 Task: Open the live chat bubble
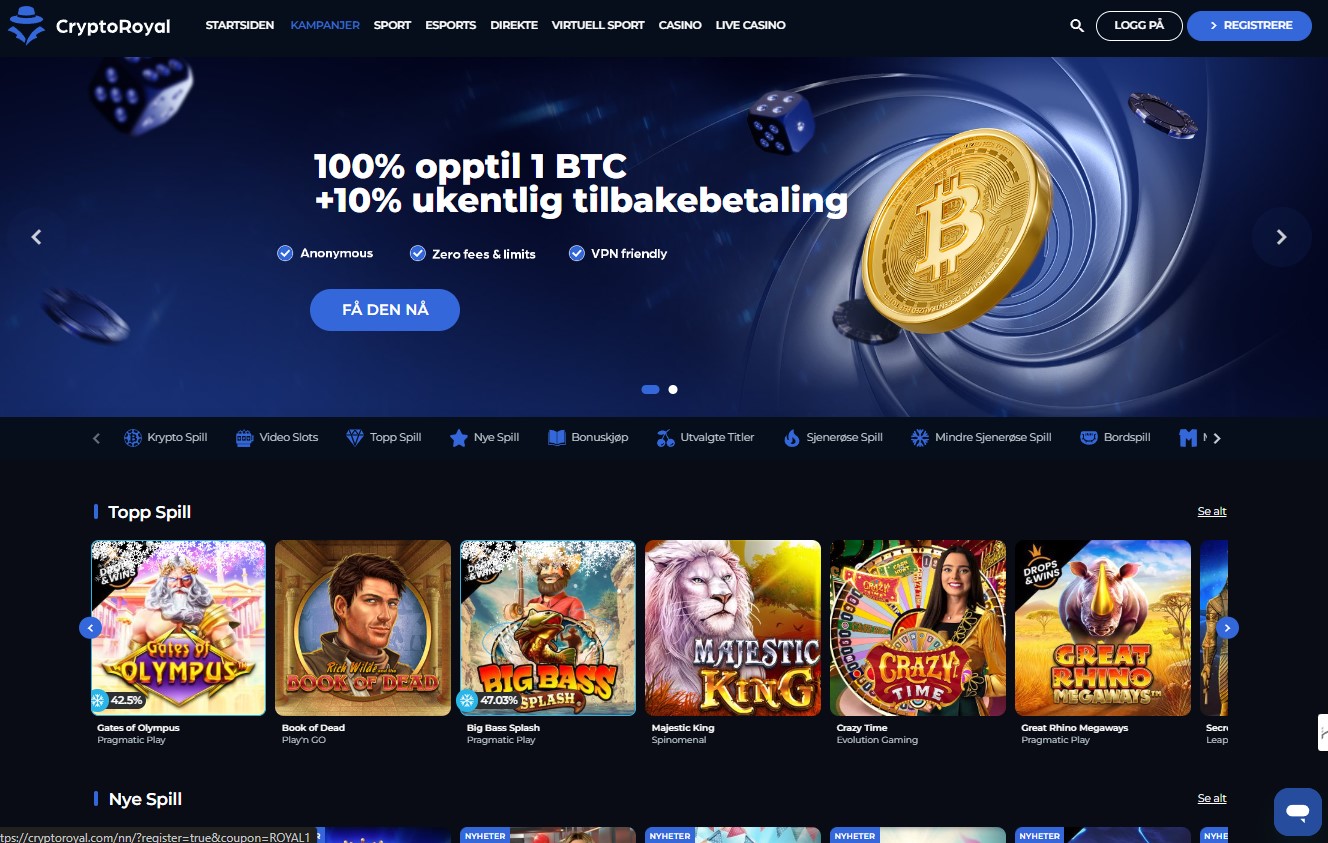point(1298,811)
